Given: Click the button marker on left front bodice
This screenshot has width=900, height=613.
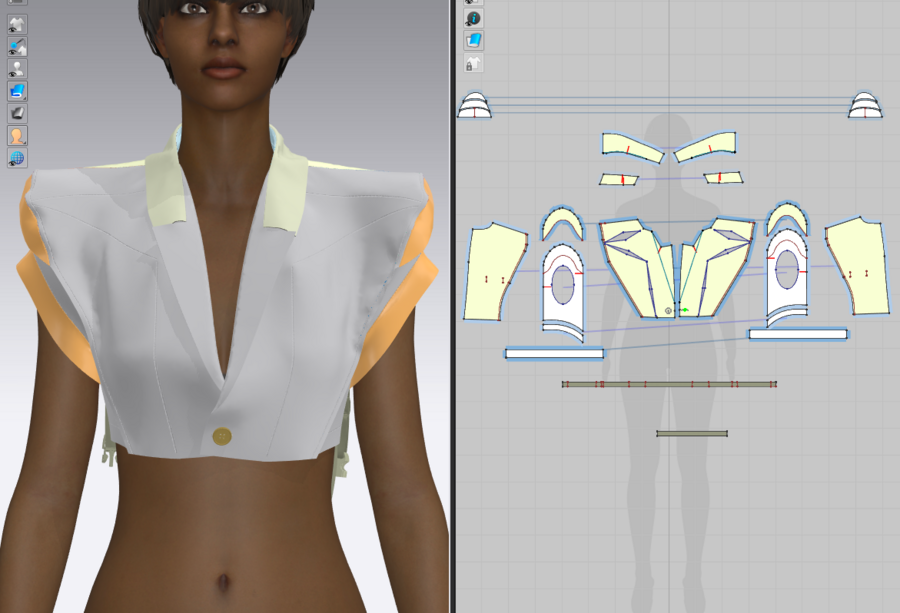Looking at the screenshot, I should (668, 311).
